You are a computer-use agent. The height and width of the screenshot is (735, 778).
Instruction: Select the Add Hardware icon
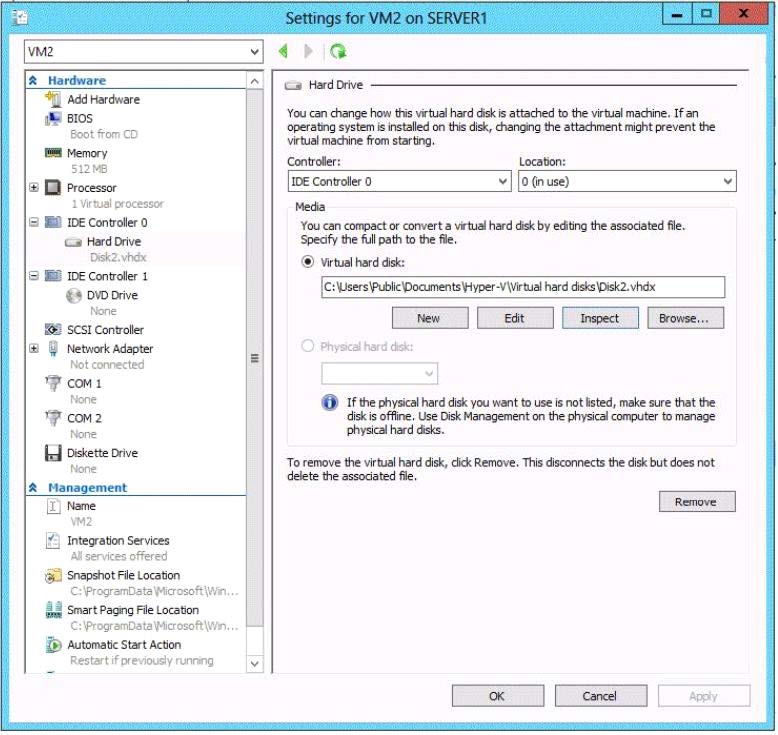pos(53,99)
